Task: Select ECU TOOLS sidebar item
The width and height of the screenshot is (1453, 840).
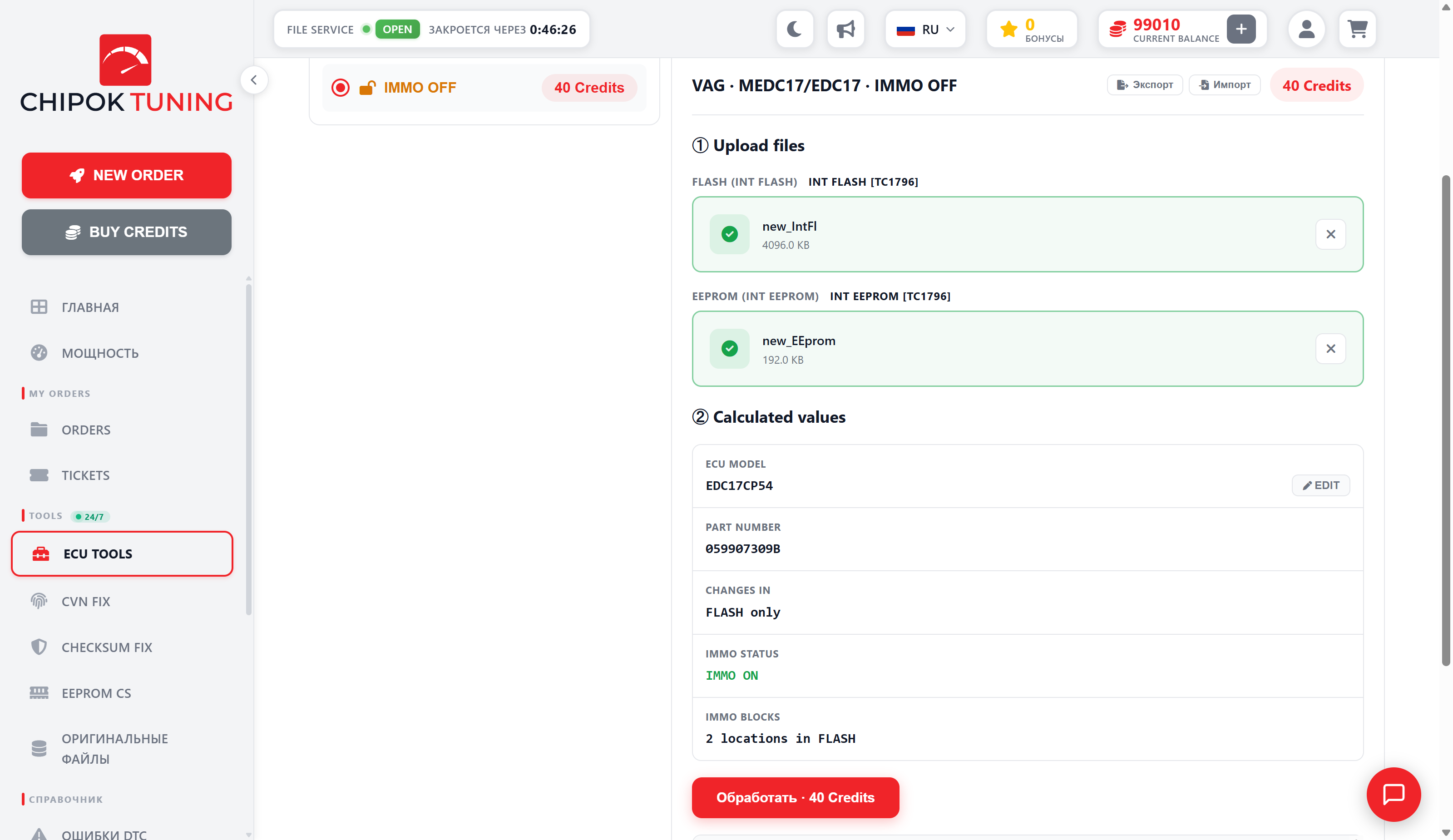Action: [x=122, y=553]
